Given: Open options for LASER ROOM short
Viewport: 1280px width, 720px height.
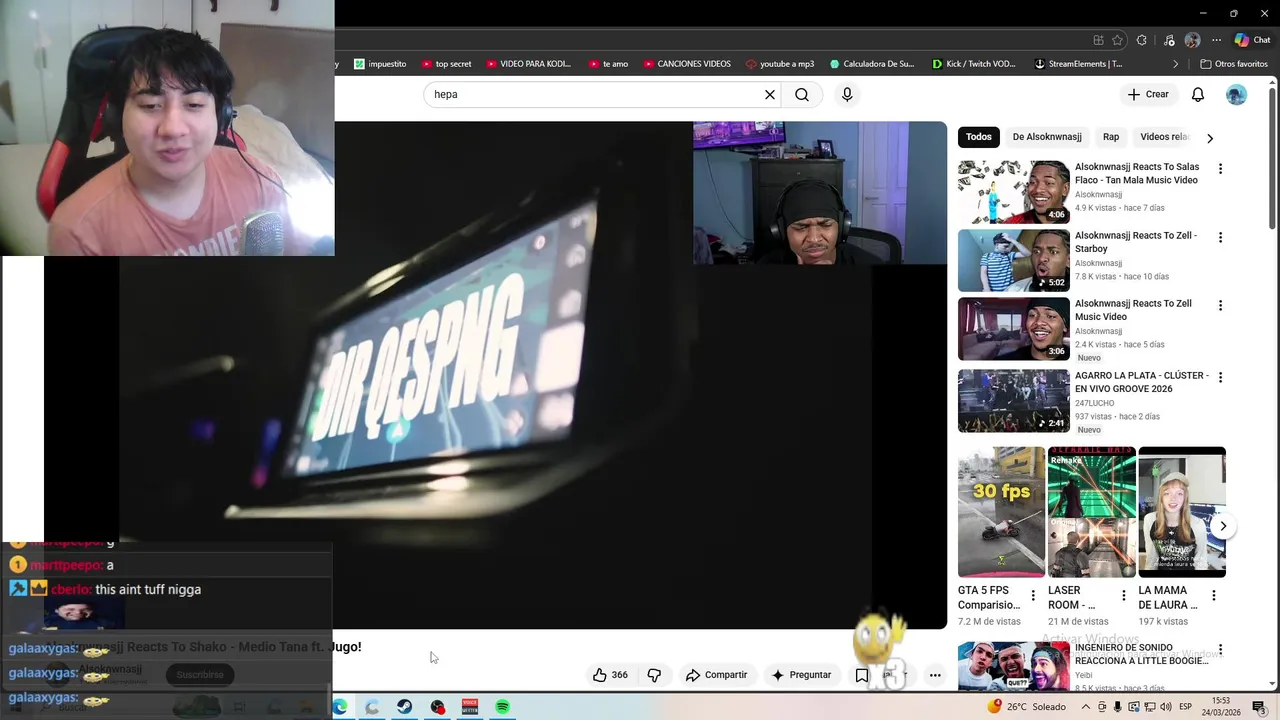Looking at the screenshot, I should [1123, 595].
